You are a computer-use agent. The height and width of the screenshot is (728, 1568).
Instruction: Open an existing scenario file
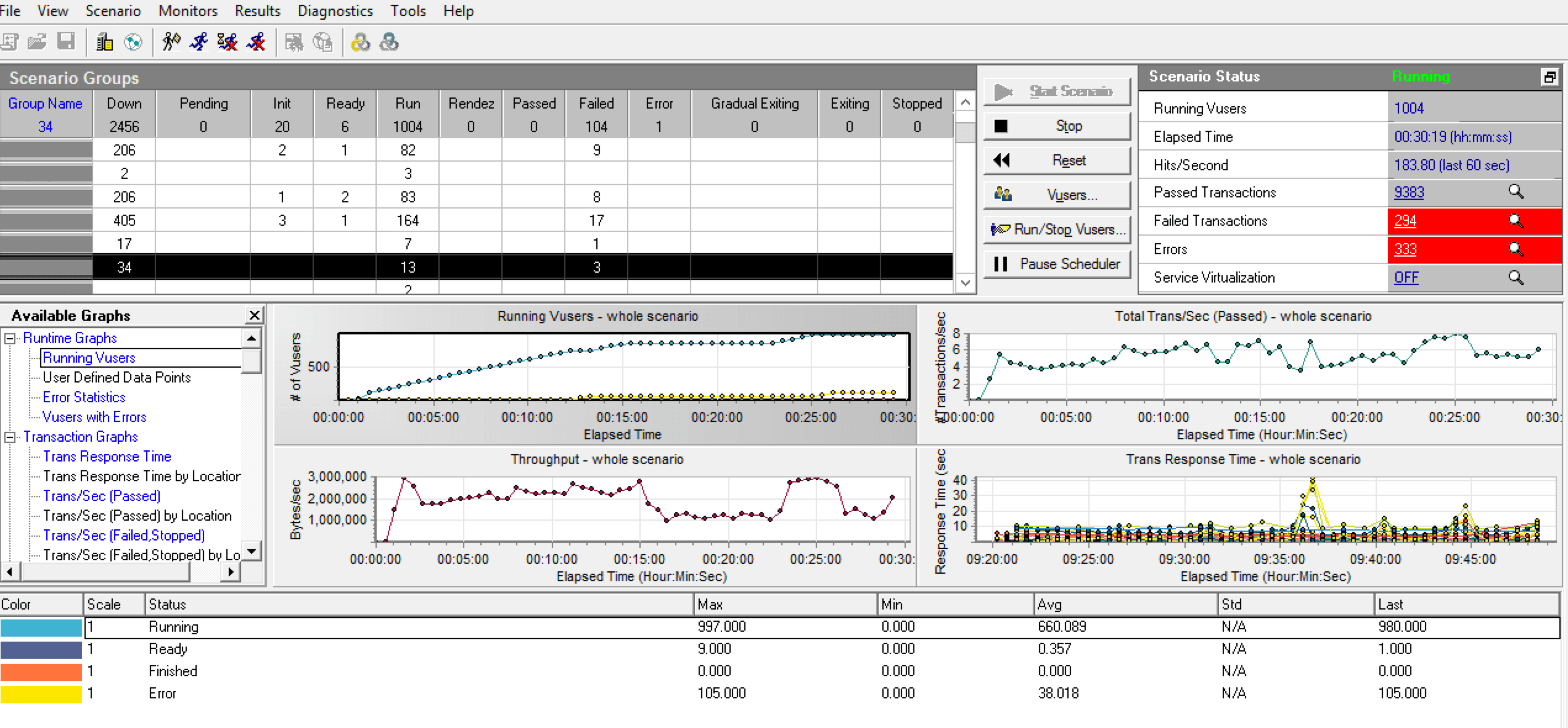coord(37,42)
